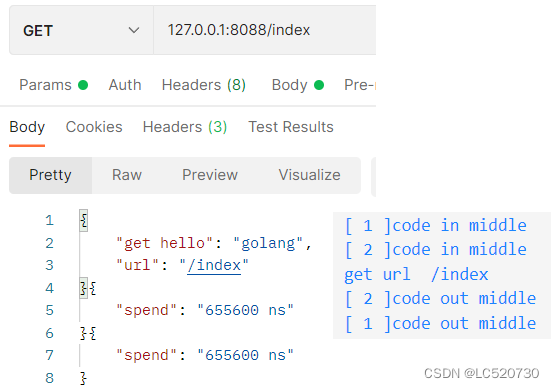Switch to the Auth request tab

pos(125,85)
